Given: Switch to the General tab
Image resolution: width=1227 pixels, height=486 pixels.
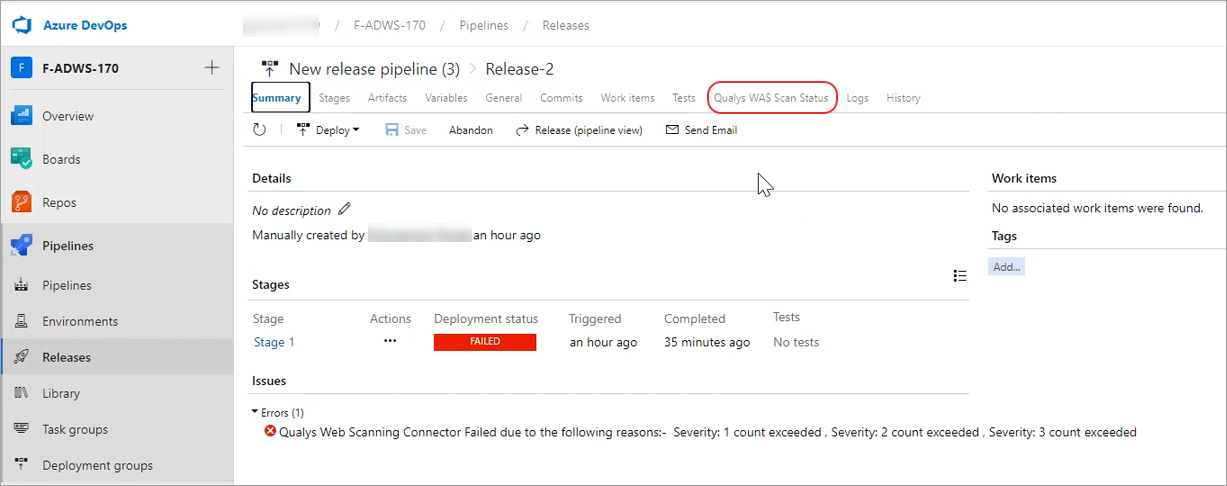Looking at the screenshot, I should click(504, 98).
